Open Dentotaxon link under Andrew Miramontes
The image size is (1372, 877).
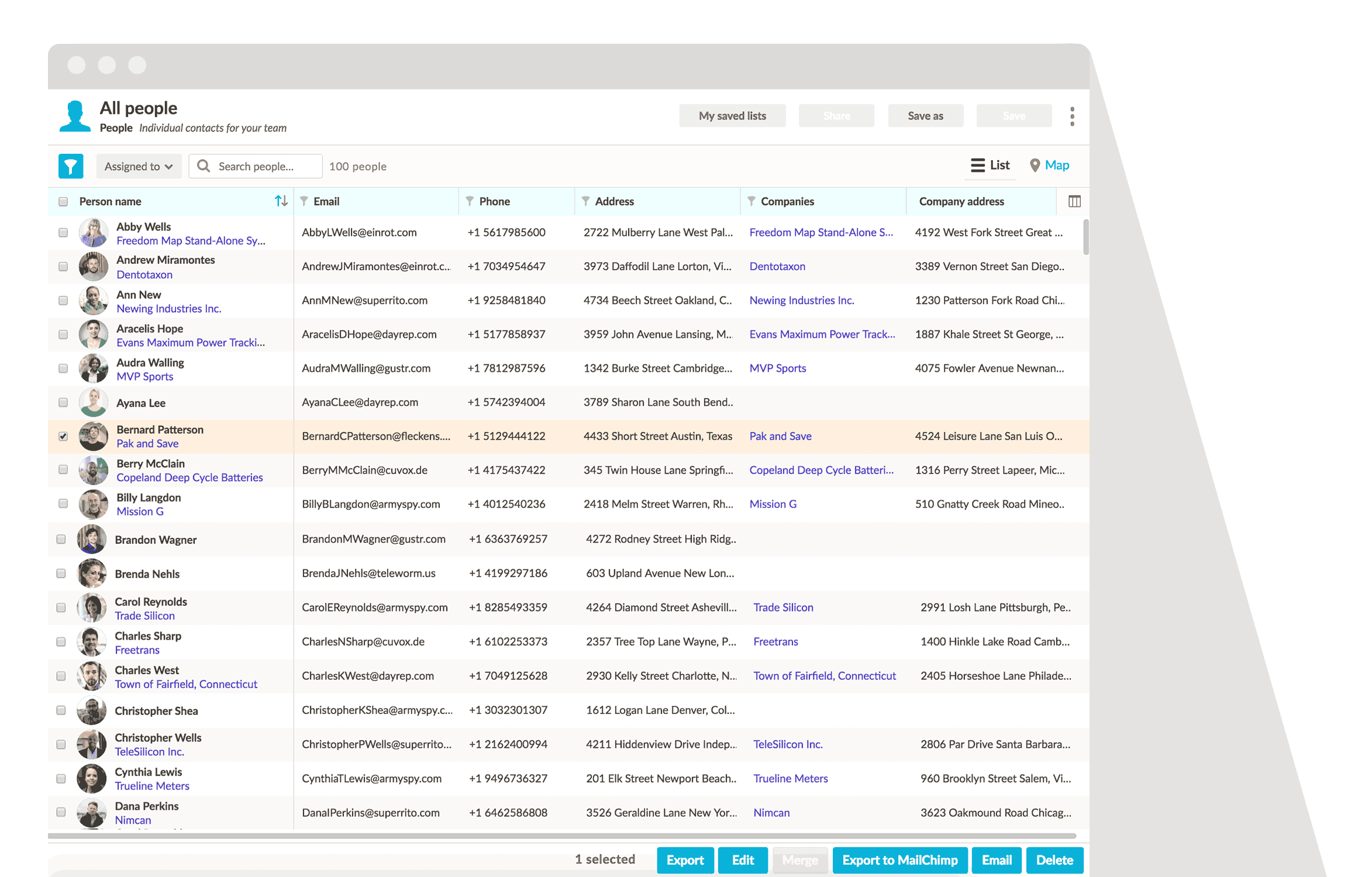144,275
